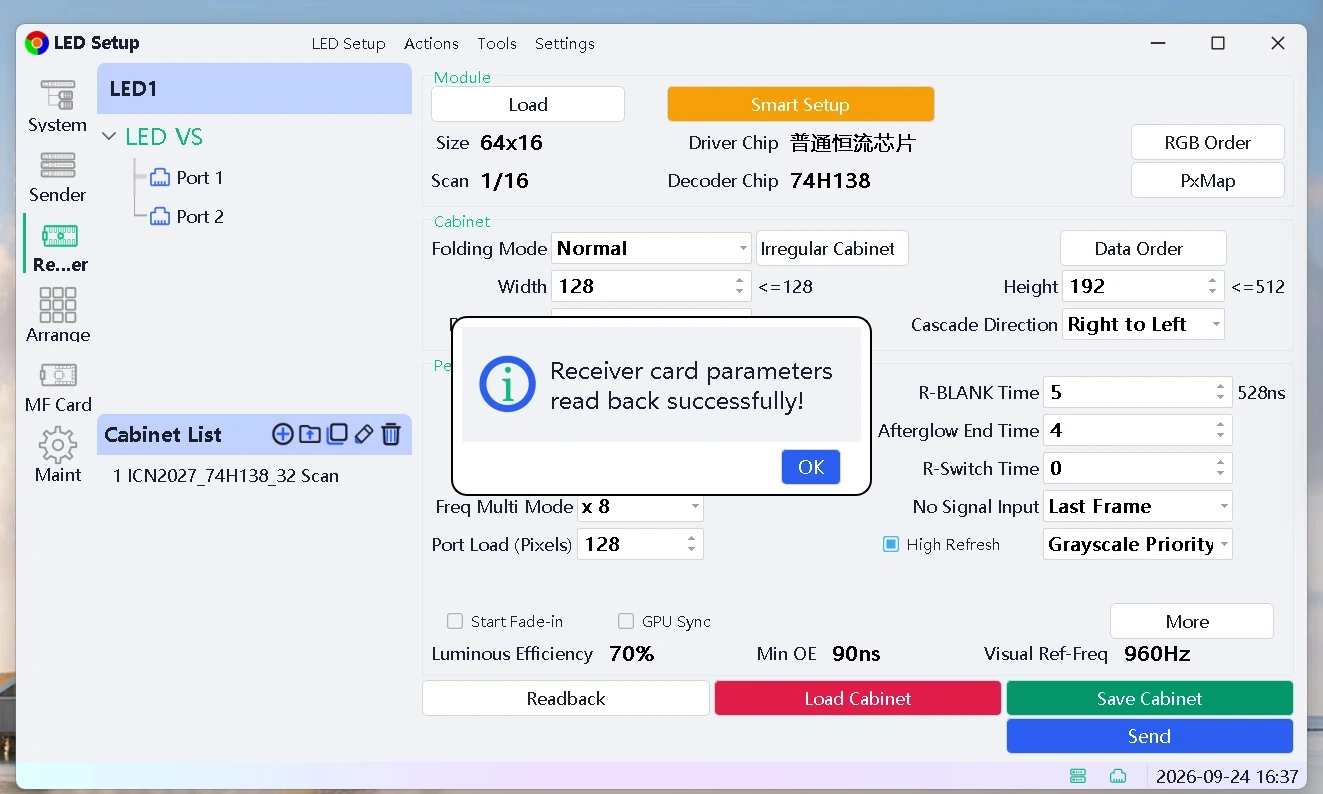Open the Settings menu
Viewport: 1323px width, 794px height.
pos(565,44)
